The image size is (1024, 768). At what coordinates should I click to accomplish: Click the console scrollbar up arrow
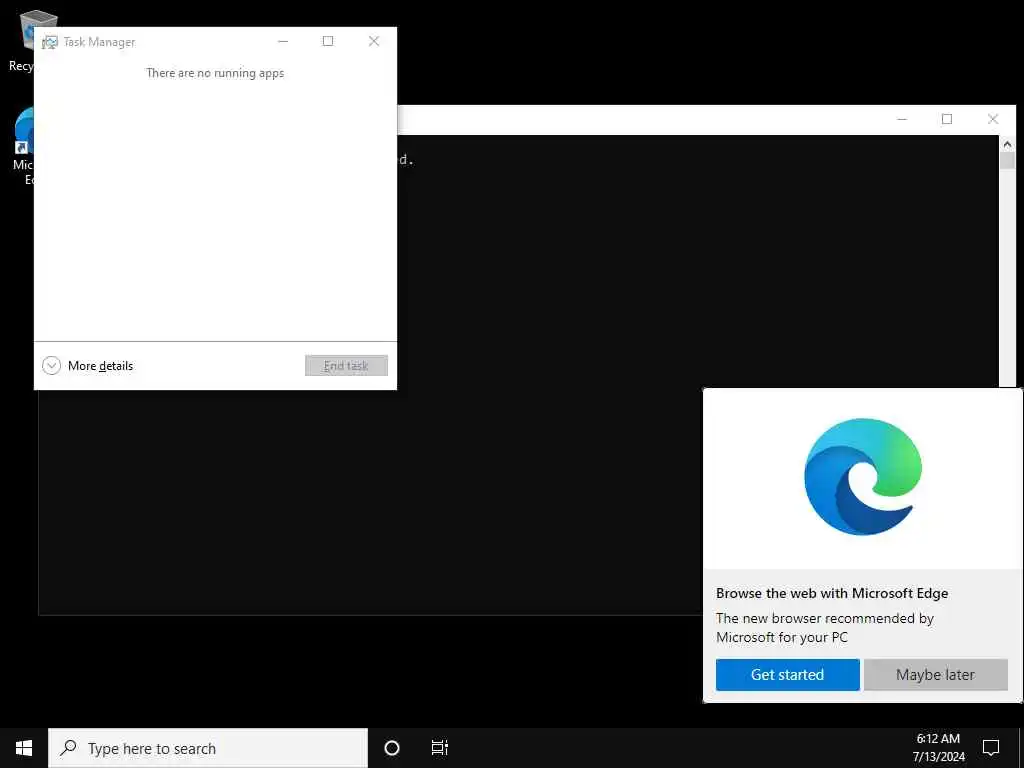click(1007, 144)
